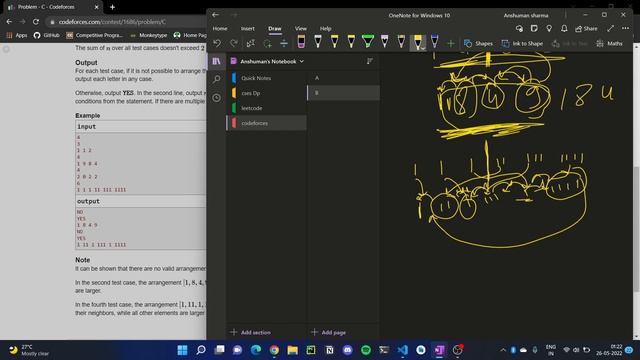This screenshot has height=360, width=640.
Task: Open the sync status cloud icon
Action: click(x=519, y=28)
